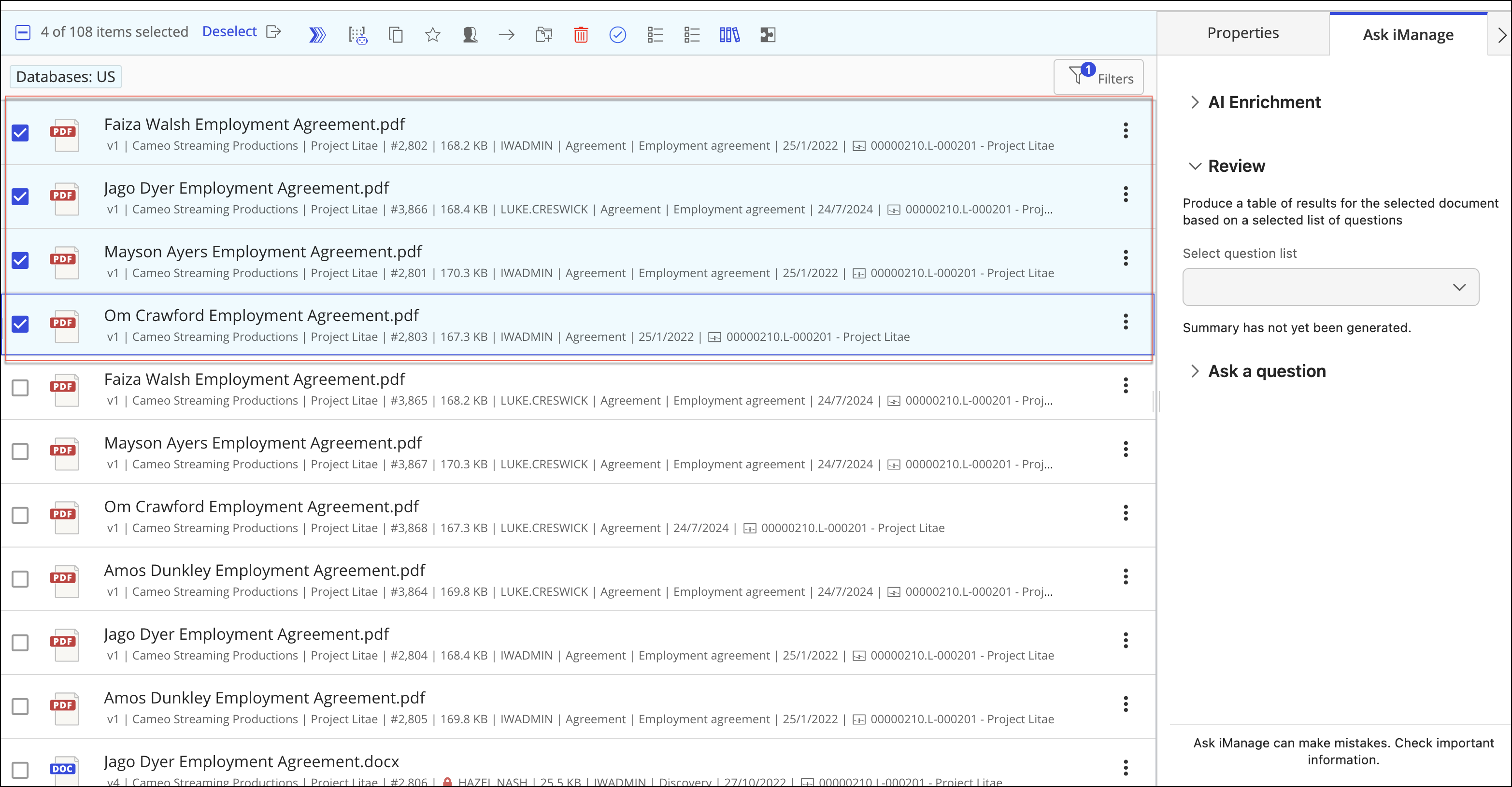
Task: Click the blue triple-chevron forward icon
Action: [x=317, y=35]
